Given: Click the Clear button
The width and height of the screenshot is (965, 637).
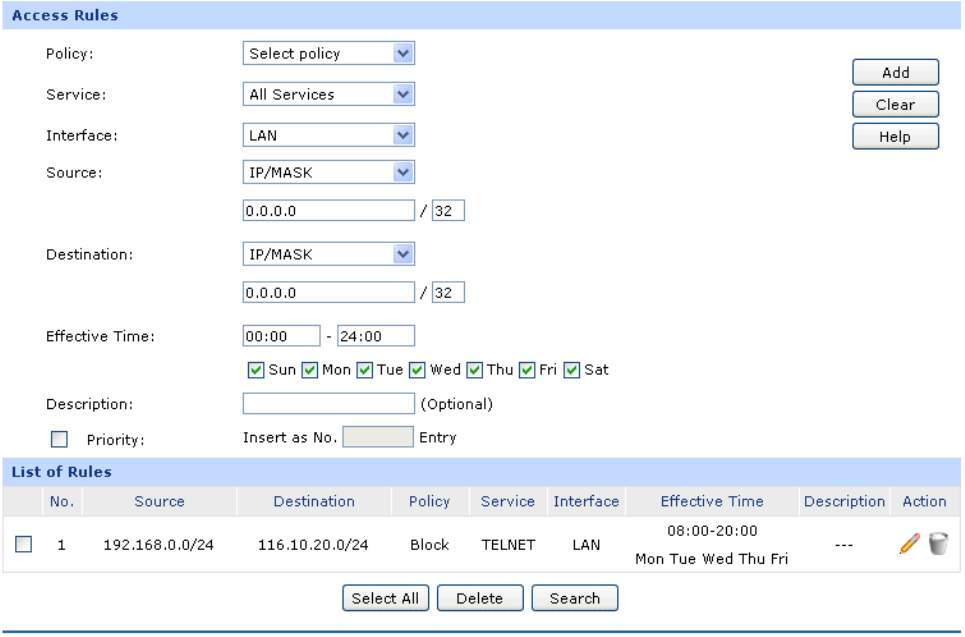Looking at the screenshot, I should point(895,105).
